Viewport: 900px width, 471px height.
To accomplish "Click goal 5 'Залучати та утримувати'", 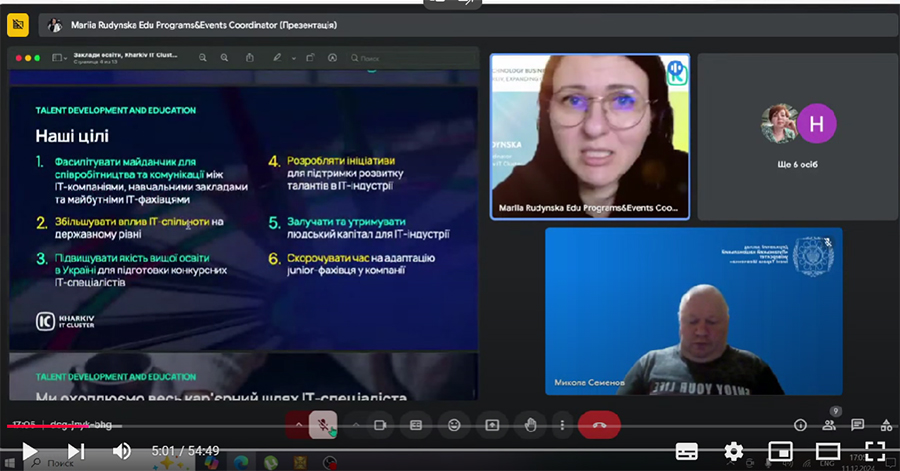I will (346, 221).
